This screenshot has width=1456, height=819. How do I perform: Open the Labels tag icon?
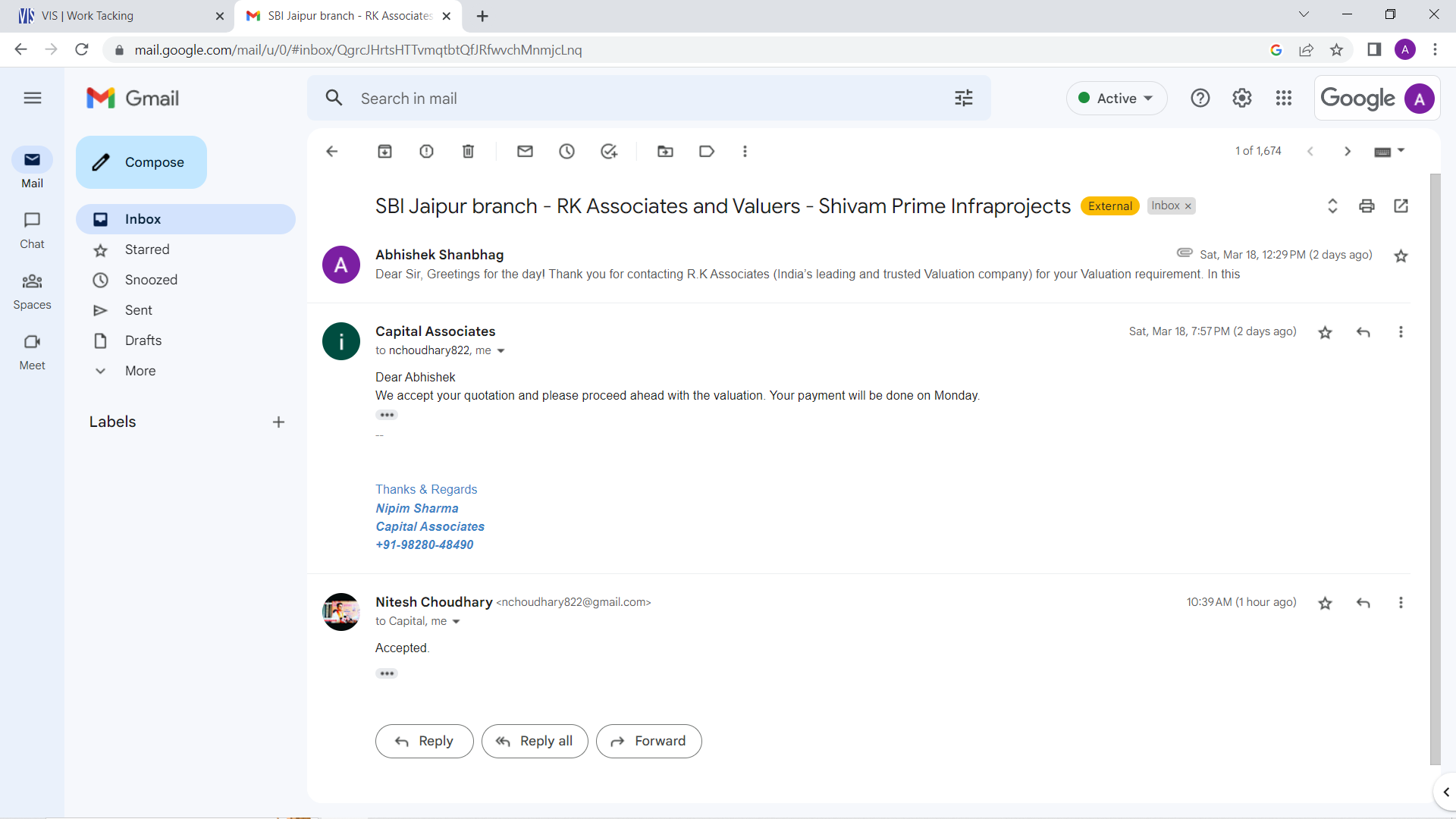point(707,151)
